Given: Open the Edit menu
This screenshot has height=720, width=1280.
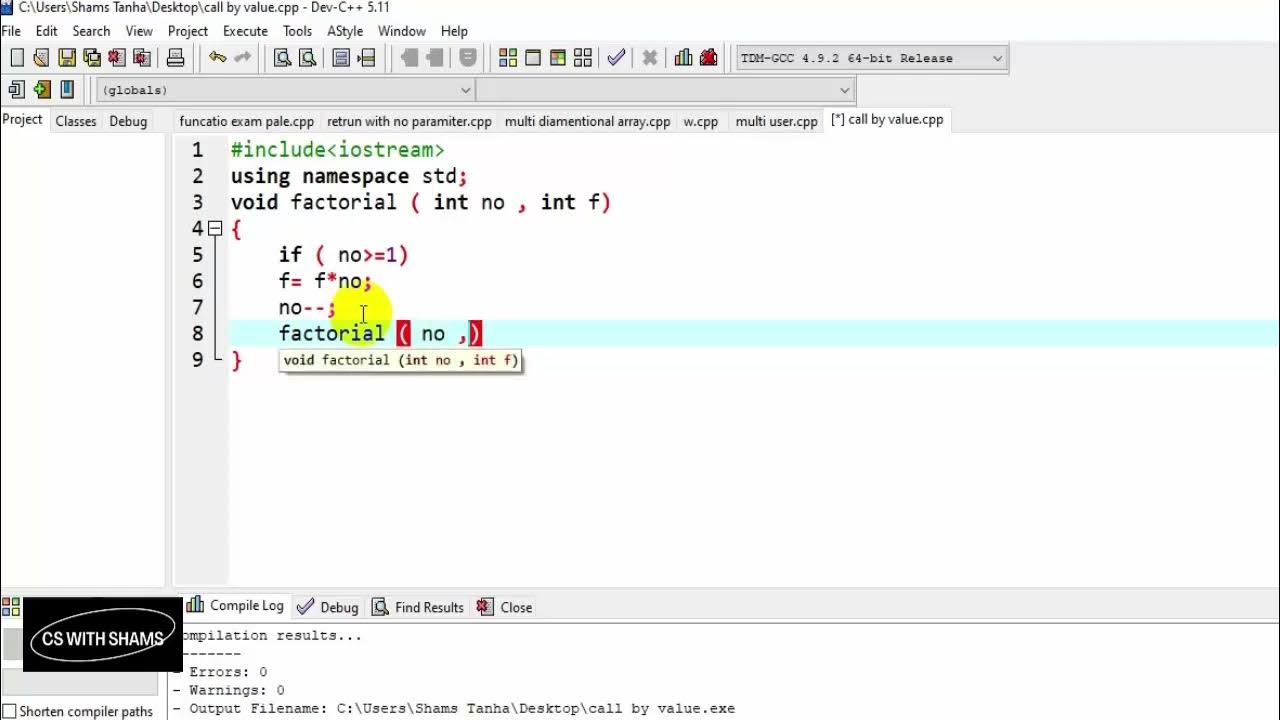Looking at the screenshot, I should pos(47,31).
